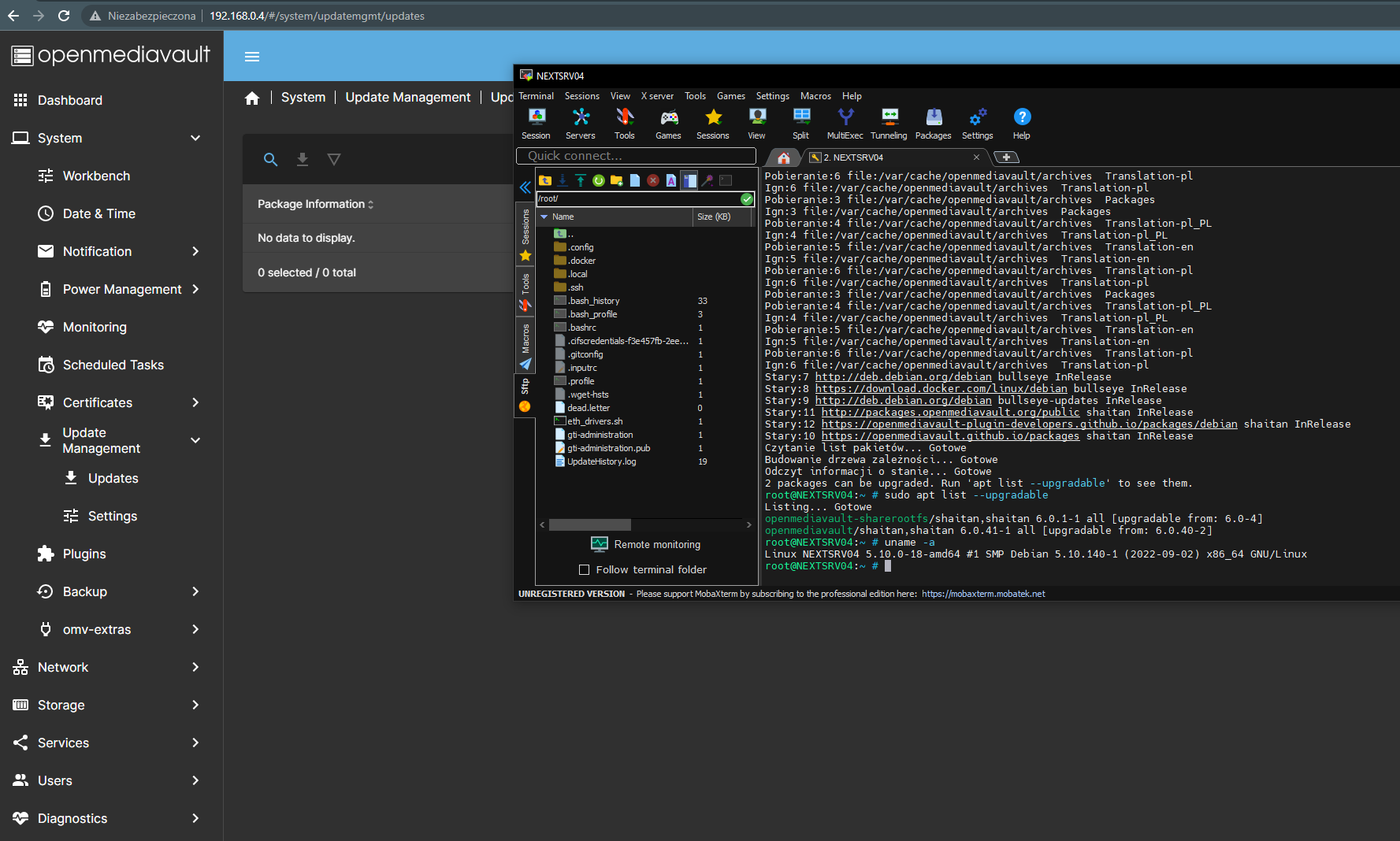Click the red delete icon in SFTP toolbar
The image size is (1400, 841).
point(653,180)
